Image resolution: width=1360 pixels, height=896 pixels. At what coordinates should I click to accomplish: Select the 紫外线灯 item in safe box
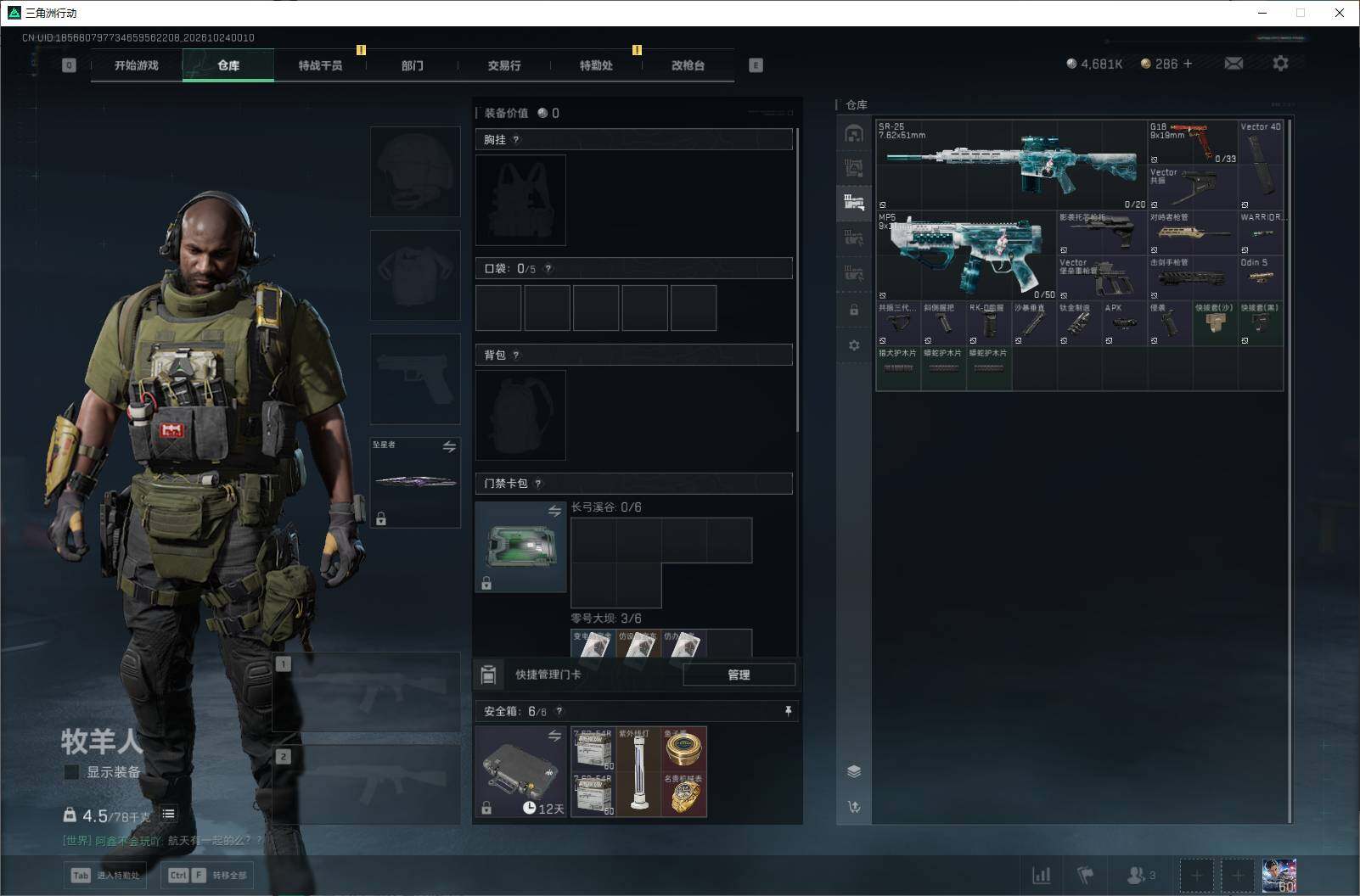(x=639, y=771)
